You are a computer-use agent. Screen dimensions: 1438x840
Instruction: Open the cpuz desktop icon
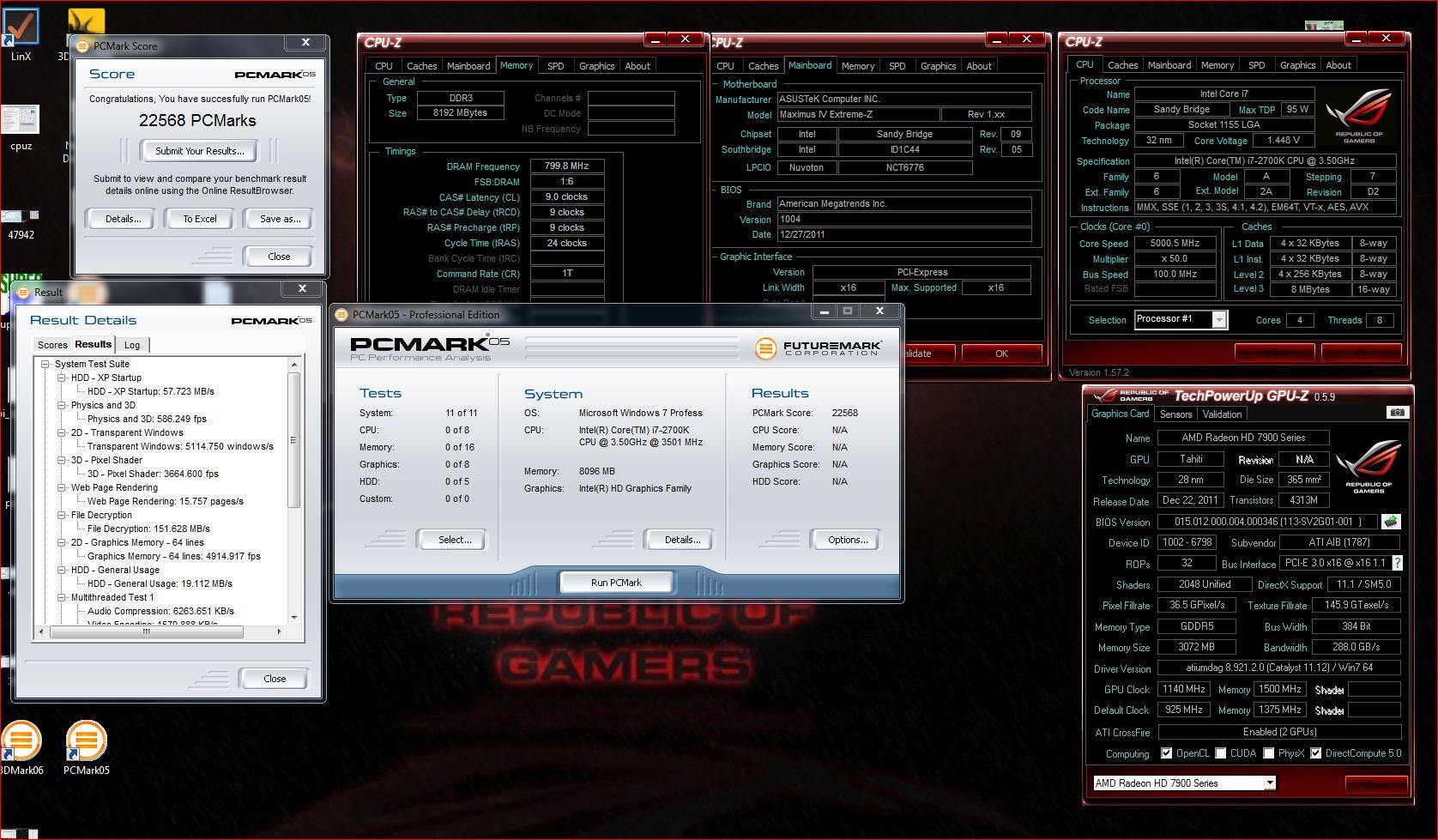[x=21, y=127]
